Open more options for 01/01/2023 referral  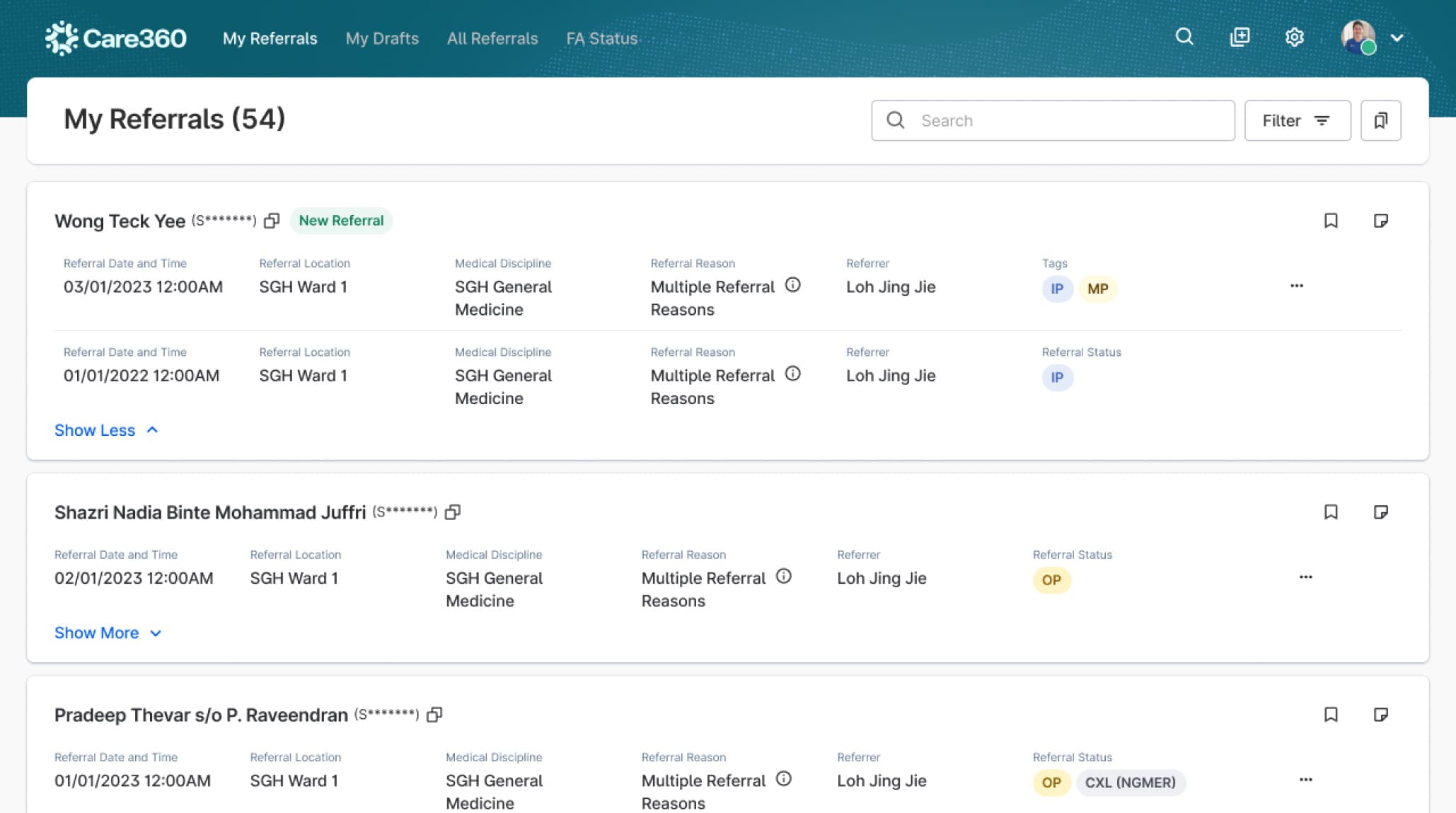[1305, 780]
